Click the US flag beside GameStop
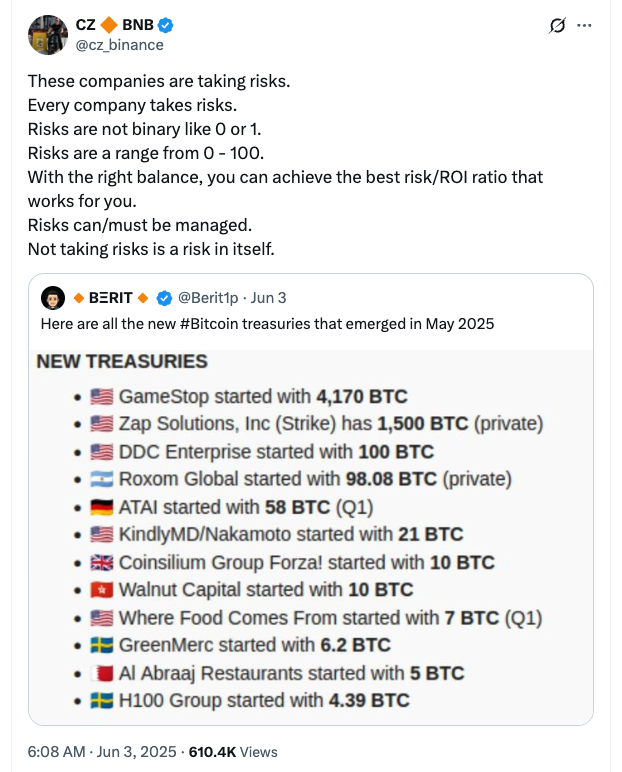This screenshot has width=622, height=772. pos(103,396)
